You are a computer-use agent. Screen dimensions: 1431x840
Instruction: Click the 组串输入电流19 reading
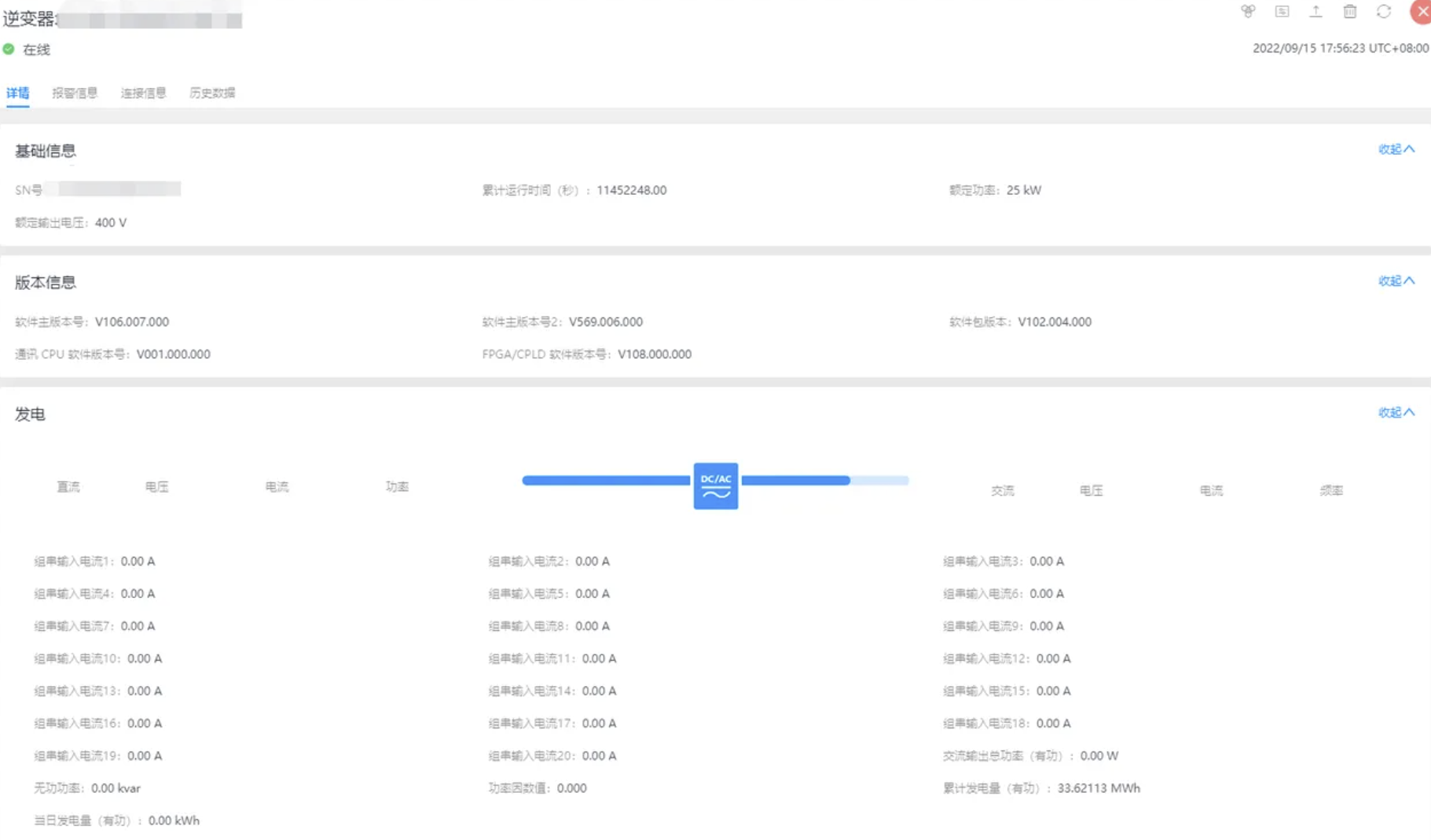[x=98, y=755]
